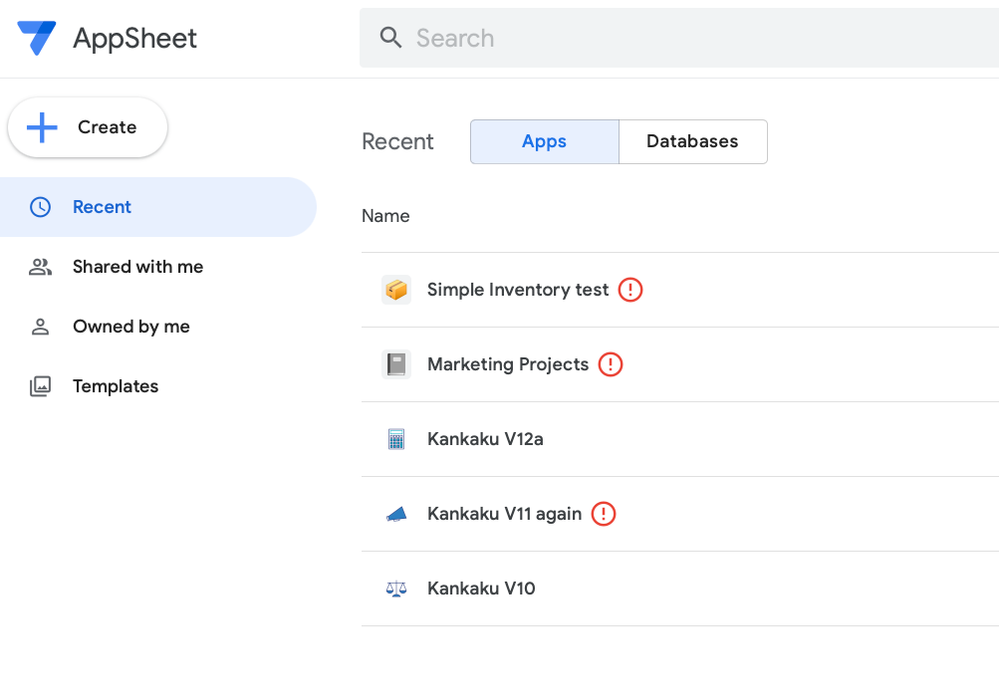Screen dimensions: 999x682
Task: Open the Kankaku V10 app
Action: click(481, 588)
